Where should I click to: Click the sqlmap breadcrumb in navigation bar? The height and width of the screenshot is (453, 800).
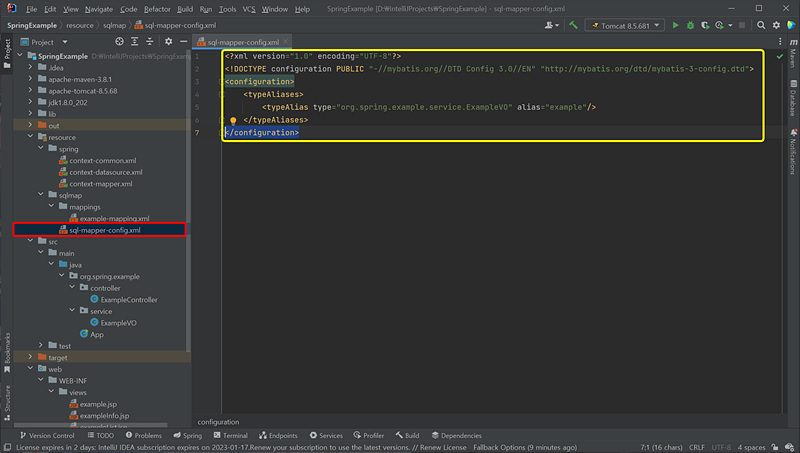[x=114, y=25]
